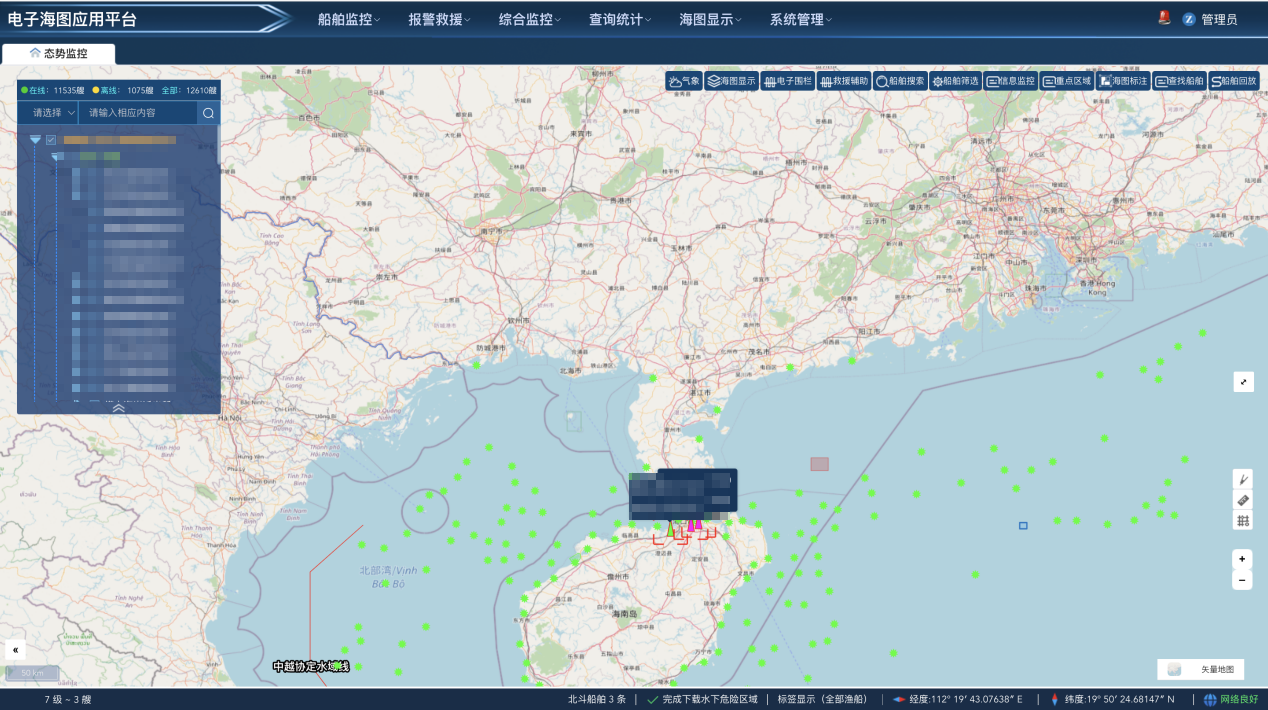Open the 气象 weather tool

tap(685, 81)
